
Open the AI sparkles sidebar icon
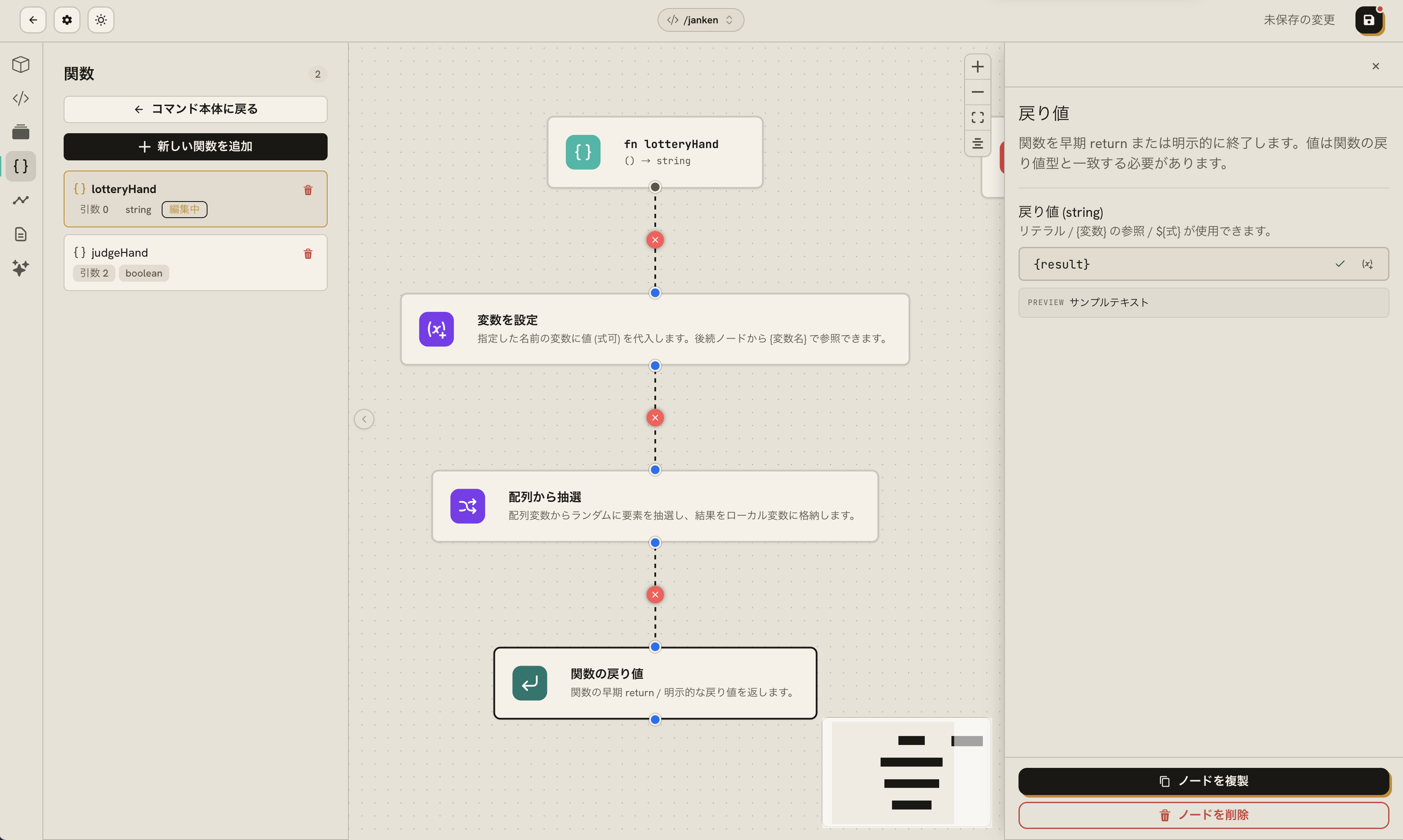click(x=21, y=268)
